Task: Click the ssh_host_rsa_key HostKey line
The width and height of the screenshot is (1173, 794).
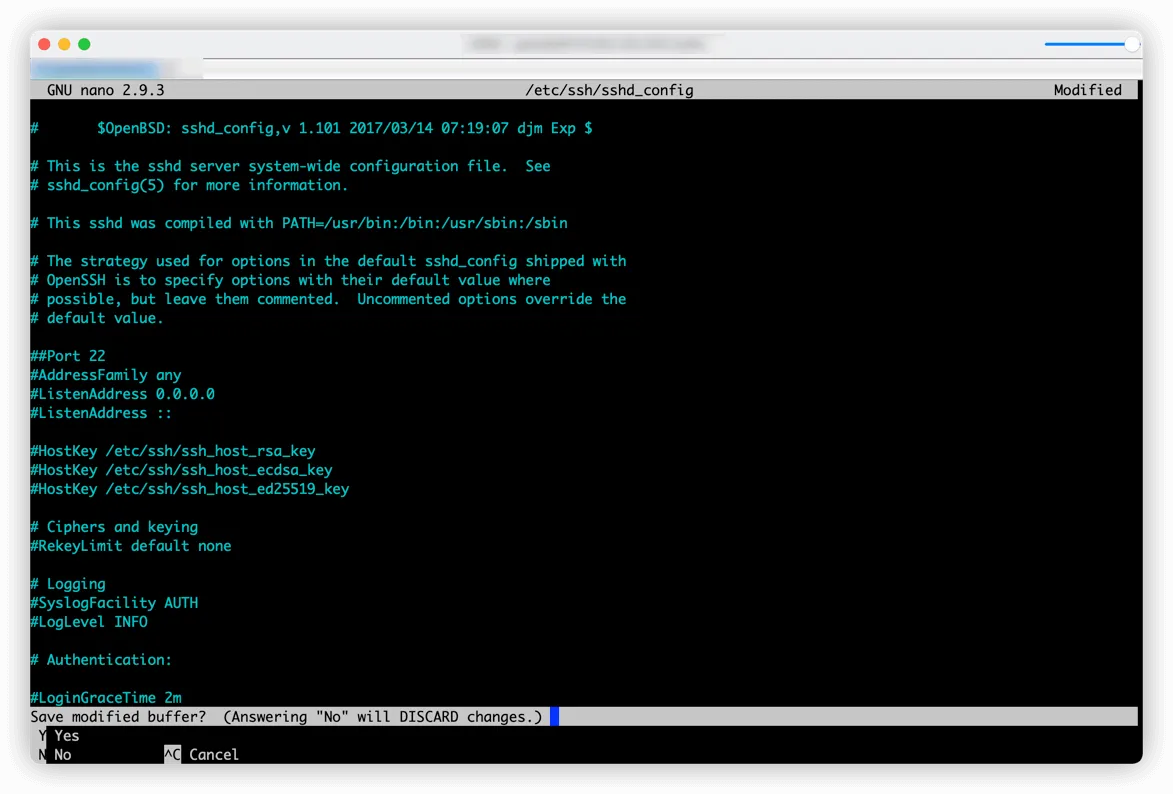Action: click(173, 451)
